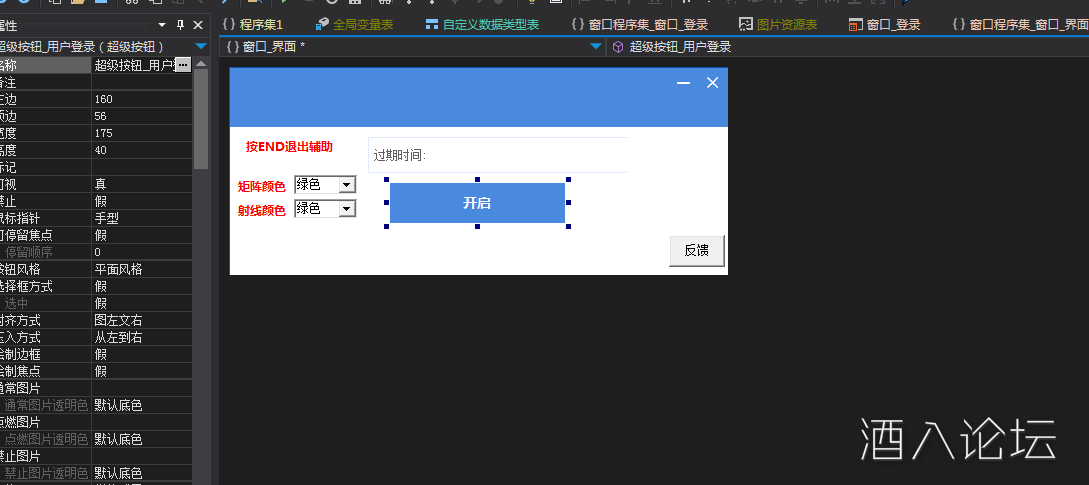
Task: Switch to the 自定义数据类型表 tab
Action: 482,25
